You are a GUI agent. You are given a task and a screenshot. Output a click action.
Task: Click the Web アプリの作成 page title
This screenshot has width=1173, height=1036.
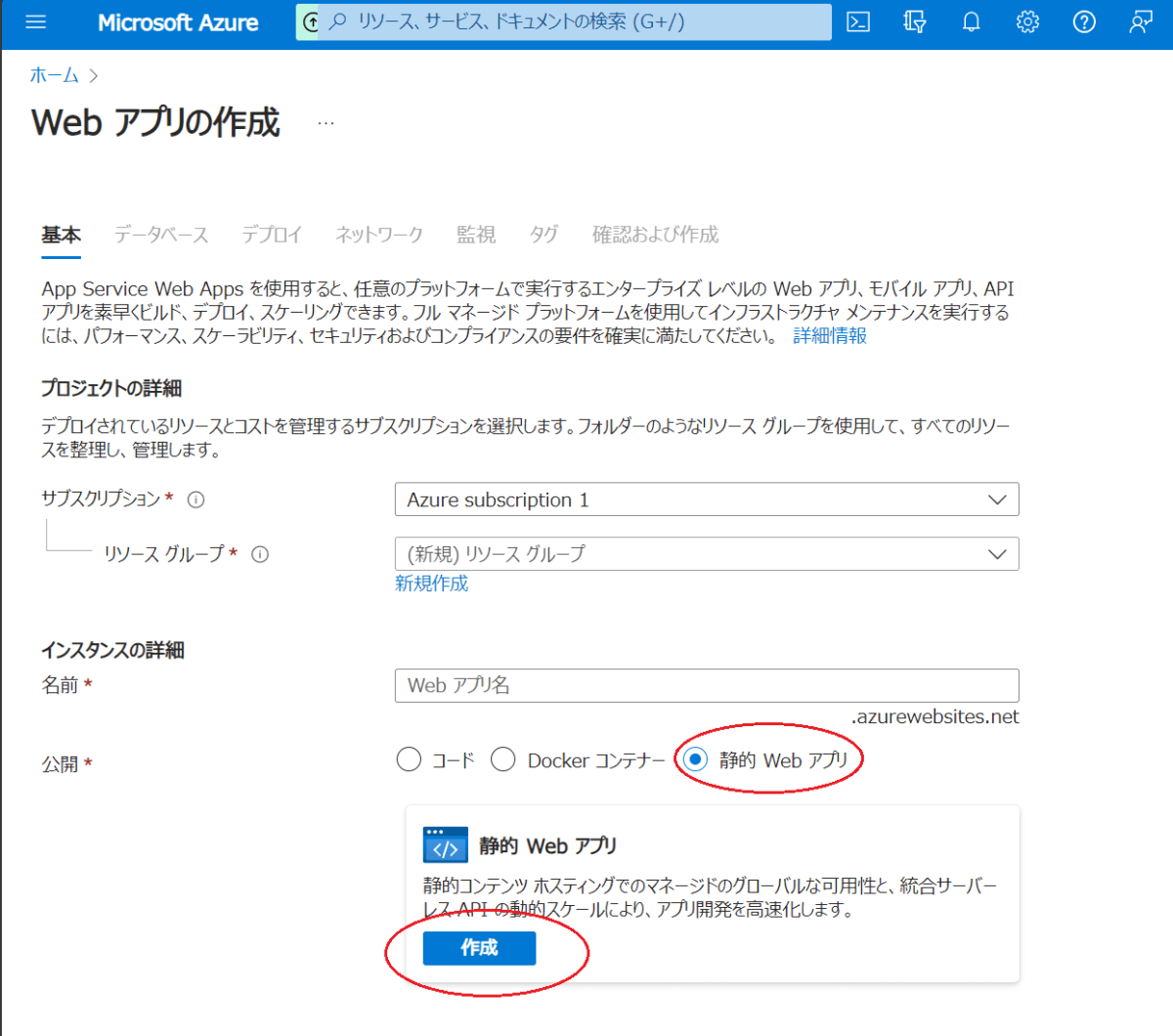tap(155, 123)
